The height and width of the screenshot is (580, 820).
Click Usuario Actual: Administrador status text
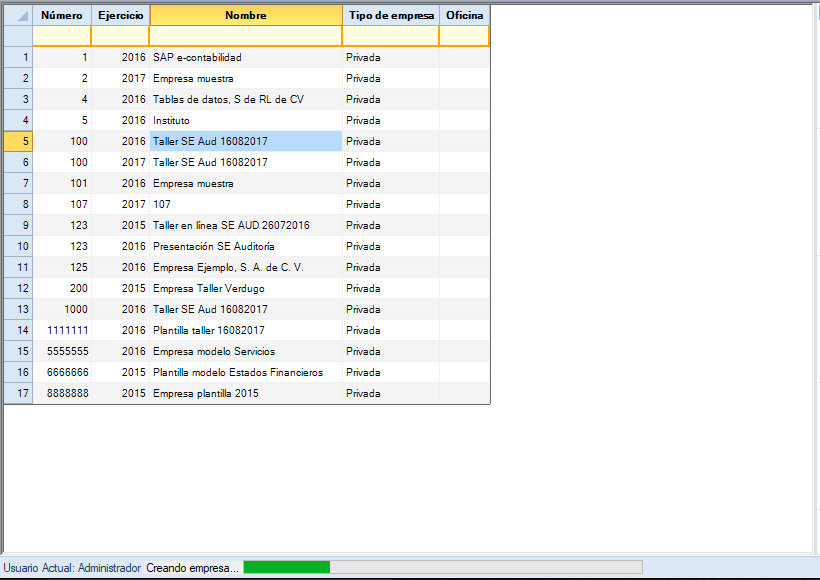[72, 568]
